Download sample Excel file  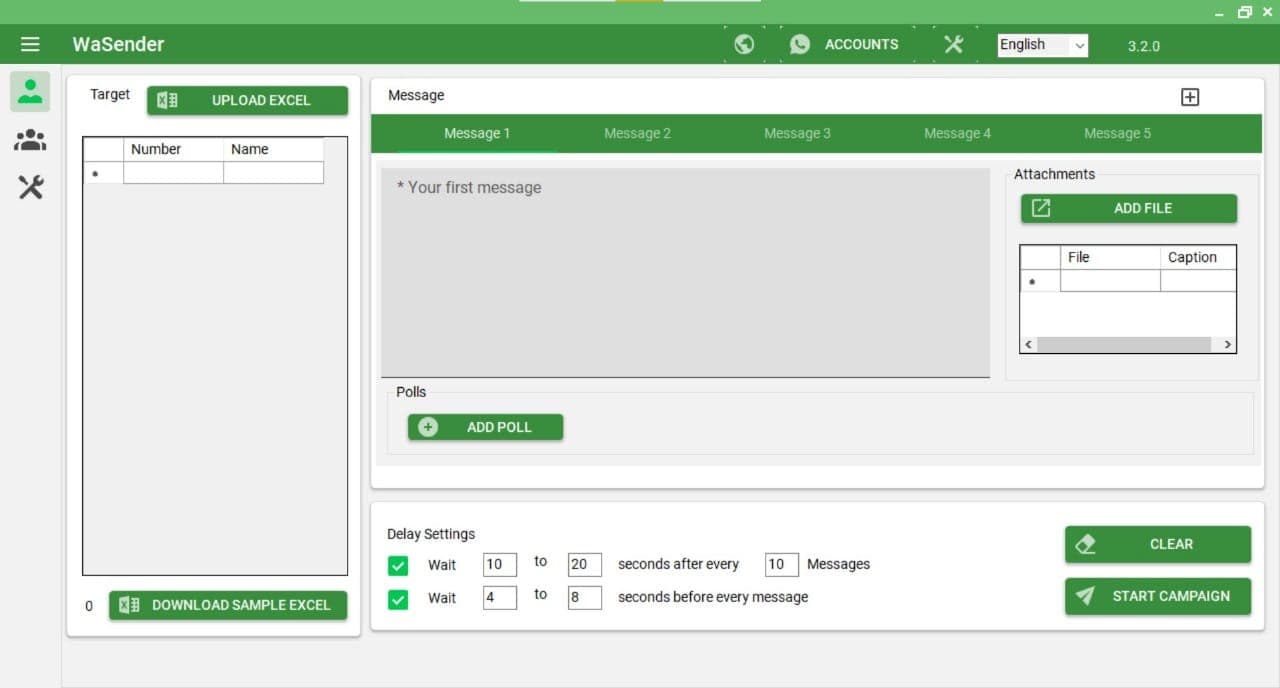tap(228, 605)
